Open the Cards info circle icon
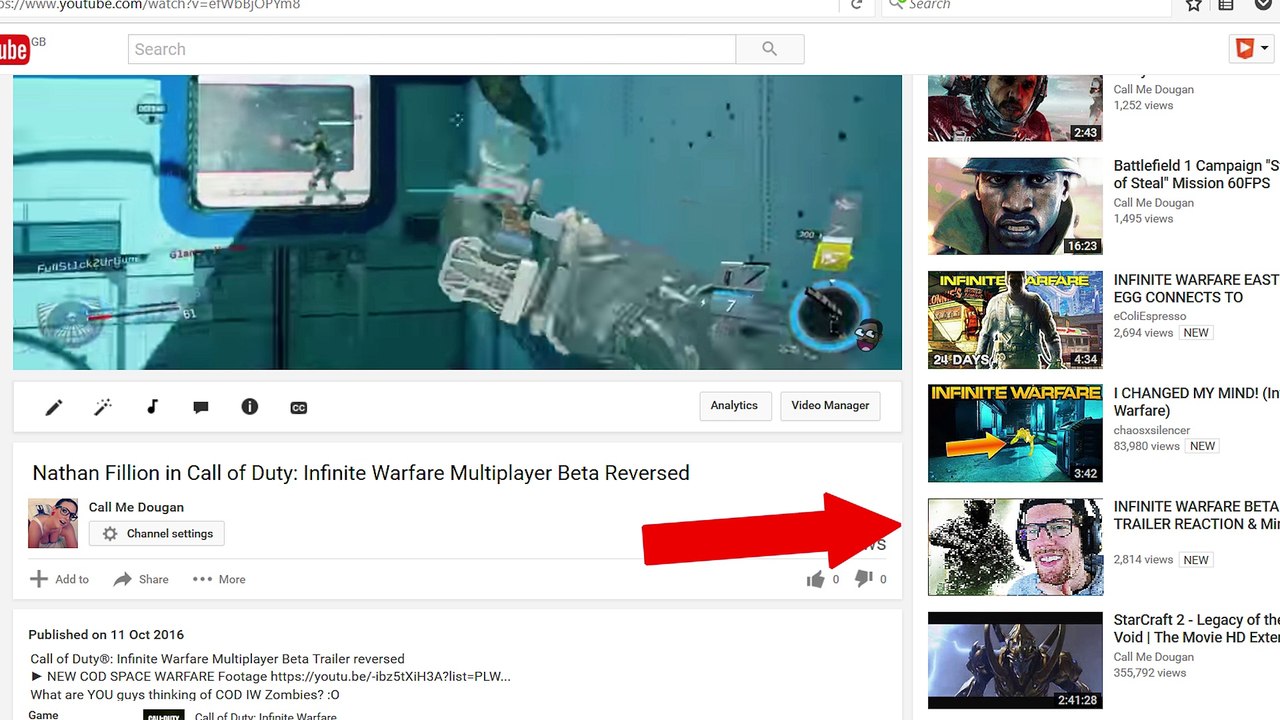1280x720 pixels. tap(250, 407)
